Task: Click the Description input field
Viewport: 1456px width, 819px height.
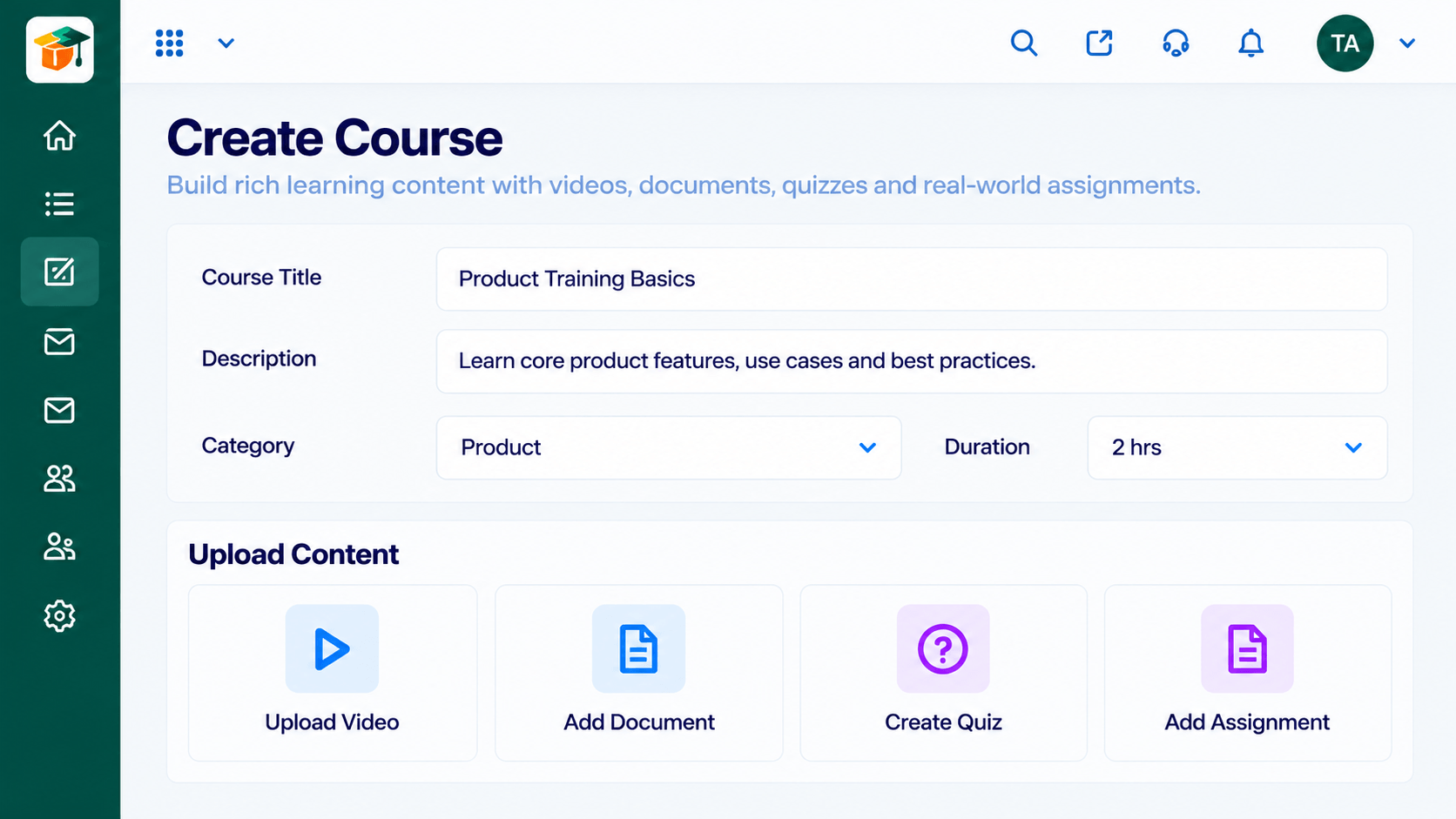Action: pos(911,361)
